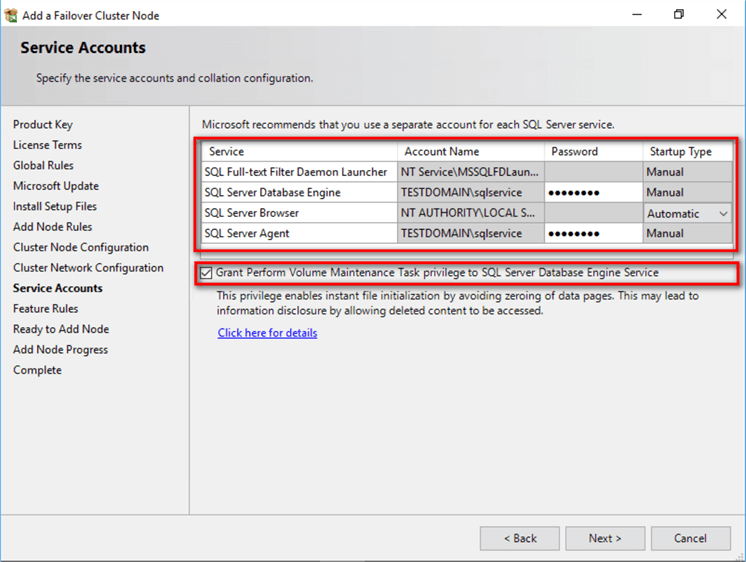Click NT AUTHORITY\LOCAL S... account cell
This screenshot has width=746, height=562.
pyautogui.click(x=471, y=213)
